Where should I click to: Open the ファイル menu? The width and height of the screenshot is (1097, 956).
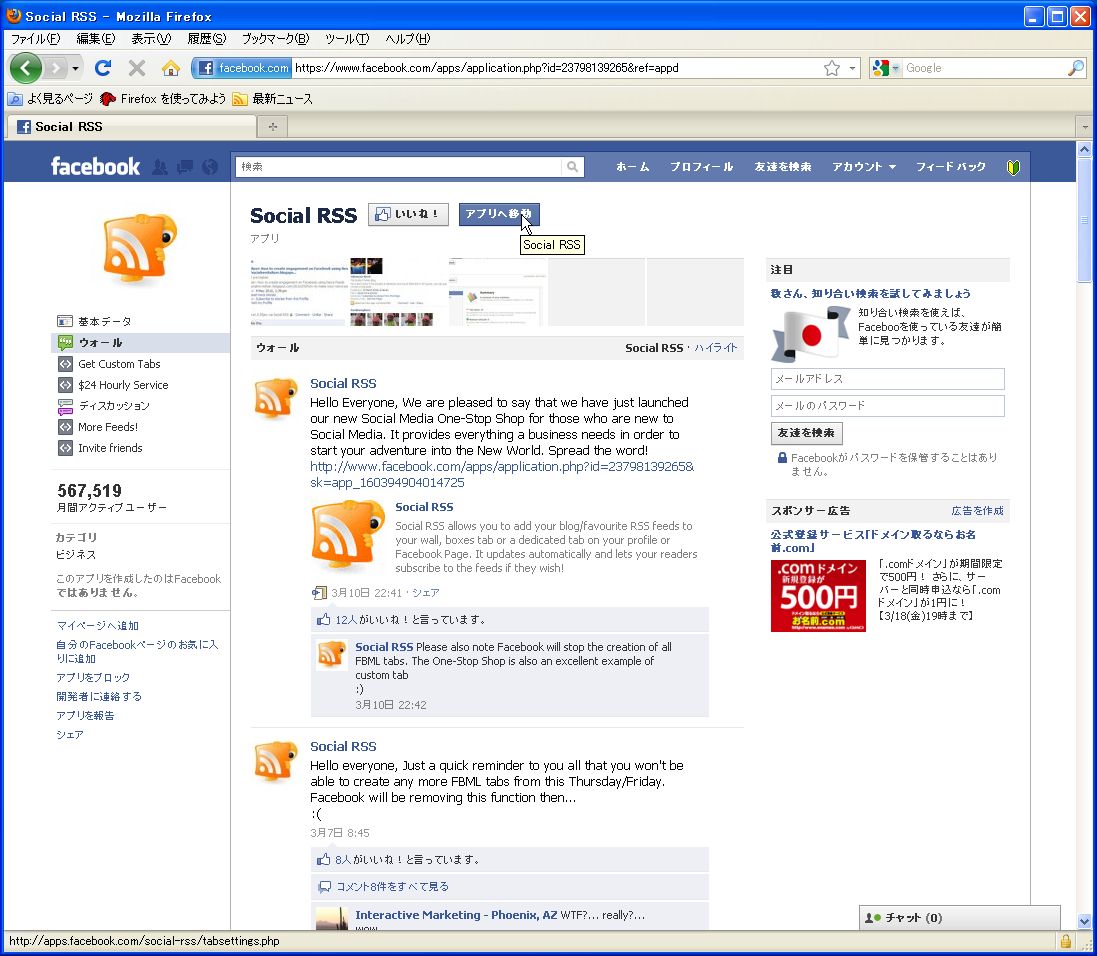tap(35, 38)
